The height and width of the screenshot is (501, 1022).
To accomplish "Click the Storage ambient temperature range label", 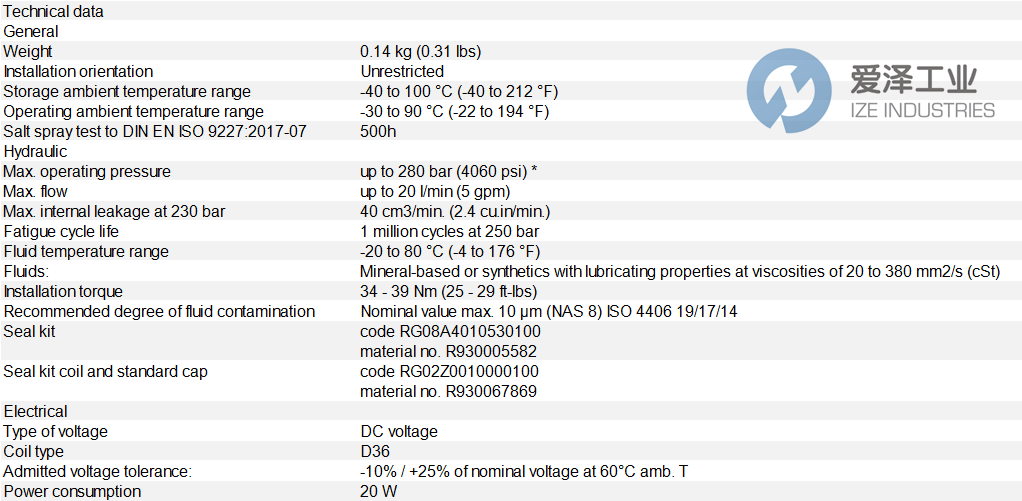I will [x=127, y=91].
